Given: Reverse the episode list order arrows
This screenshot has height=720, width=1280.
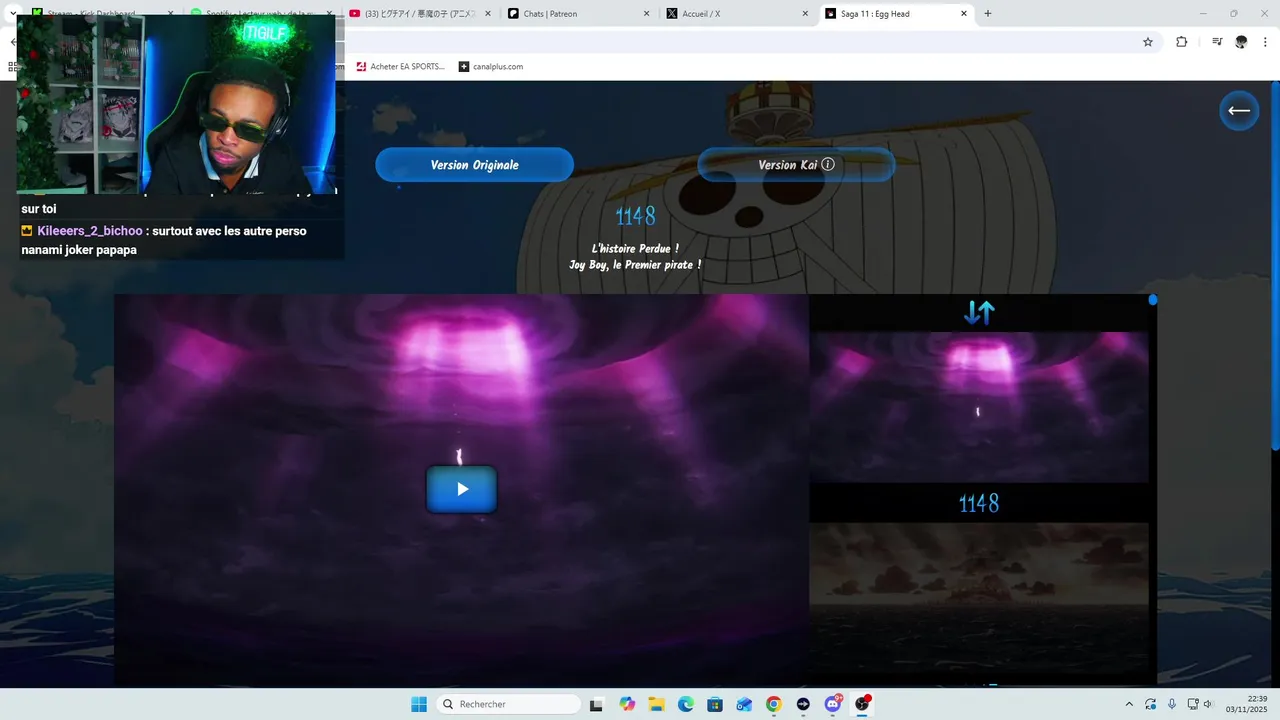Looking at the screenshot, I should click(x=979, y=313).
